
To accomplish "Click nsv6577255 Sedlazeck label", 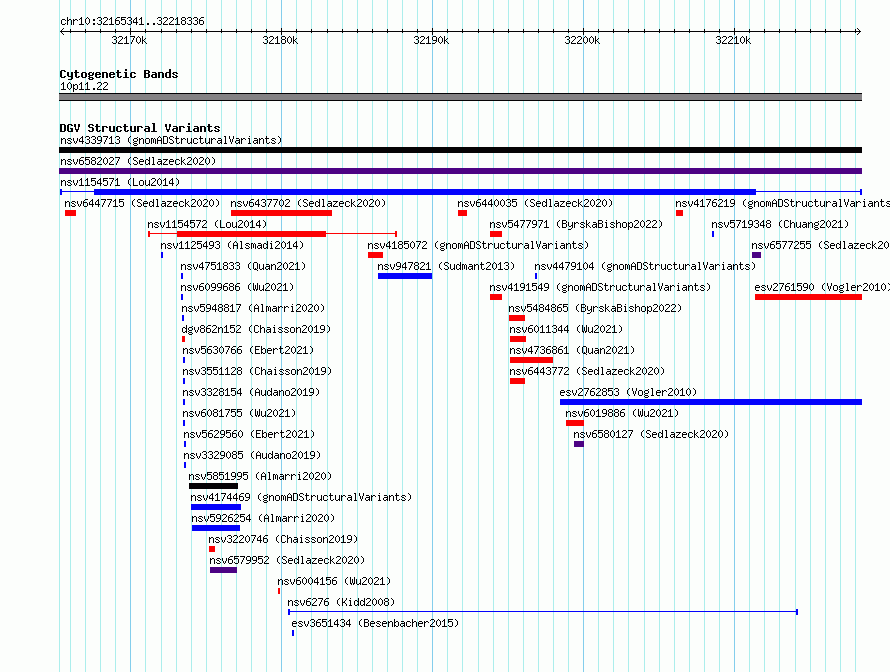I will pyautogui.click(x=820, y=245).
